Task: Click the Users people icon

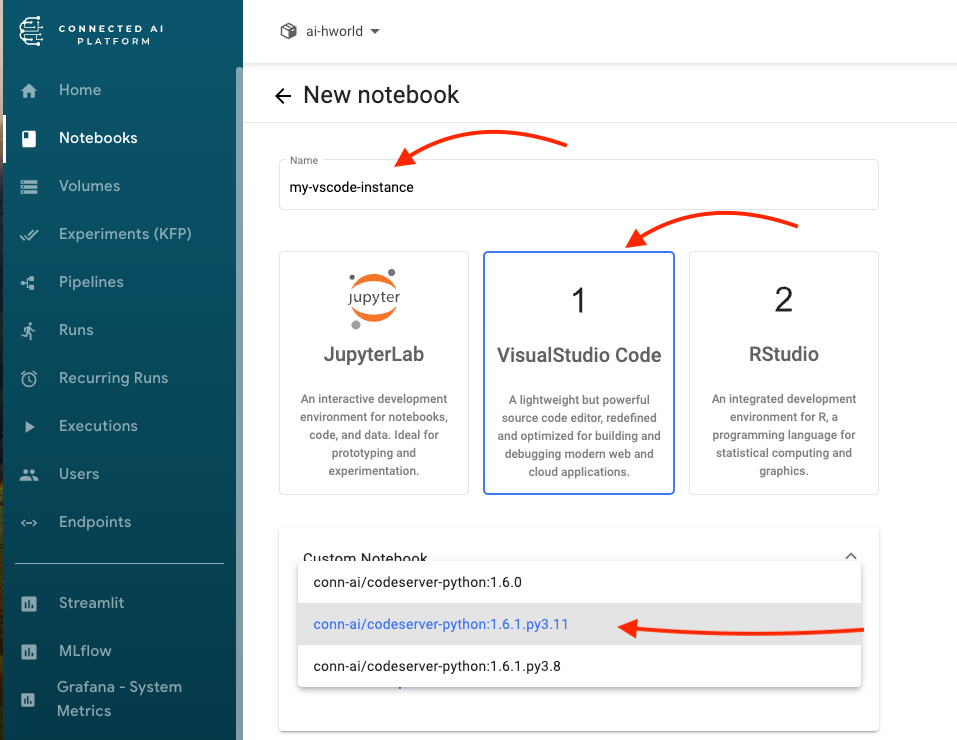Action: coord(29,474)
